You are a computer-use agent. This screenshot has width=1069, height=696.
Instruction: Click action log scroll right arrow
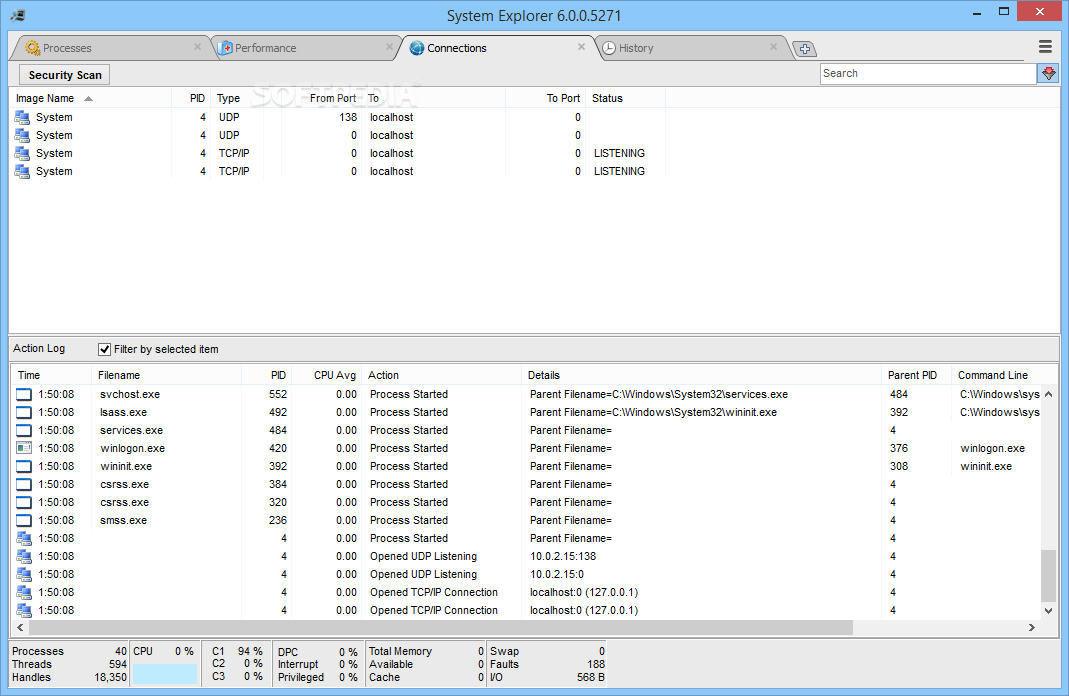point(1032,627)
